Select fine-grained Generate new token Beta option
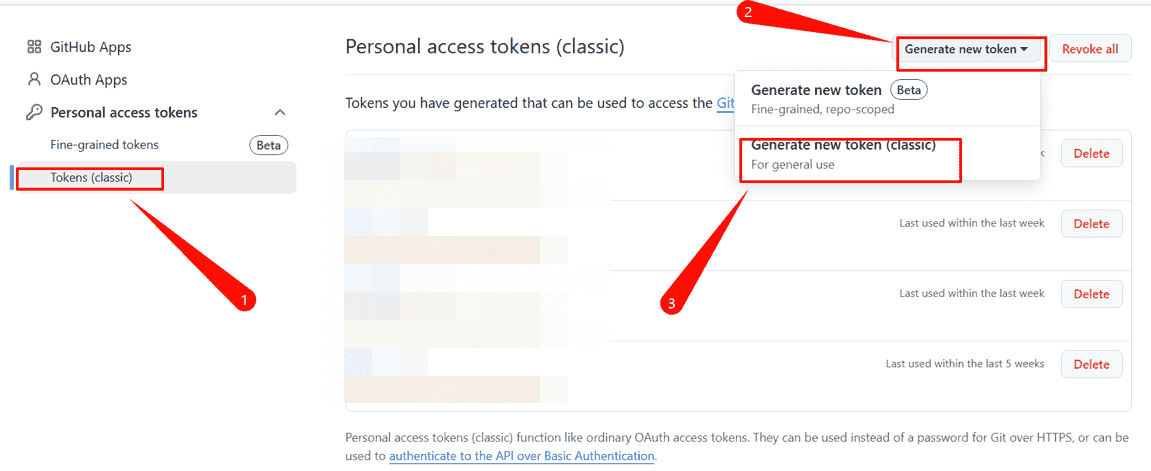Viewport: 1151px width, 471px height. point(851,99)
